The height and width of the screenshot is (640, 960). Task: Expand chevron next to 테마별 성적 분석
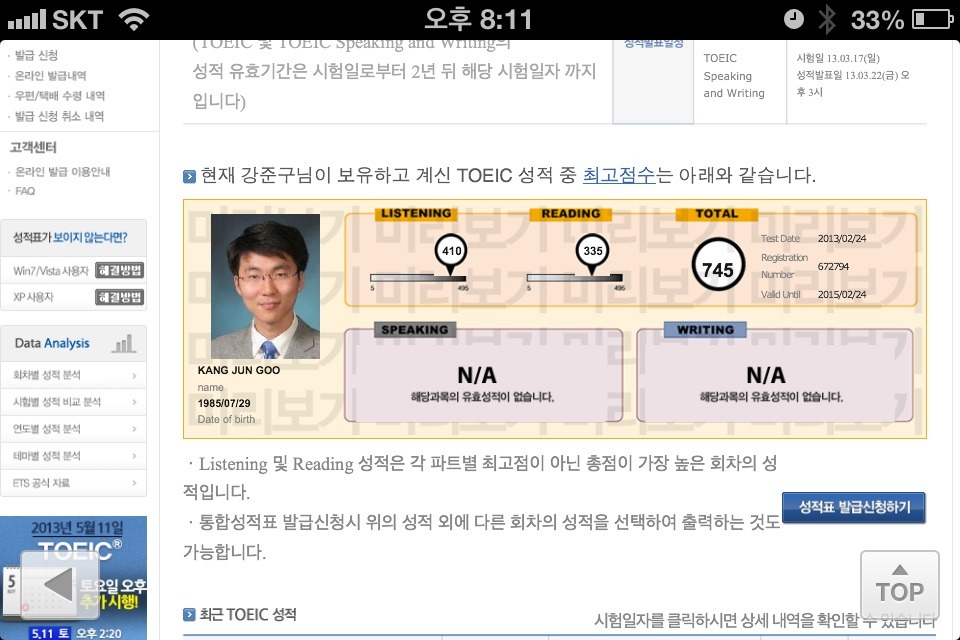[x=134, y=456]
